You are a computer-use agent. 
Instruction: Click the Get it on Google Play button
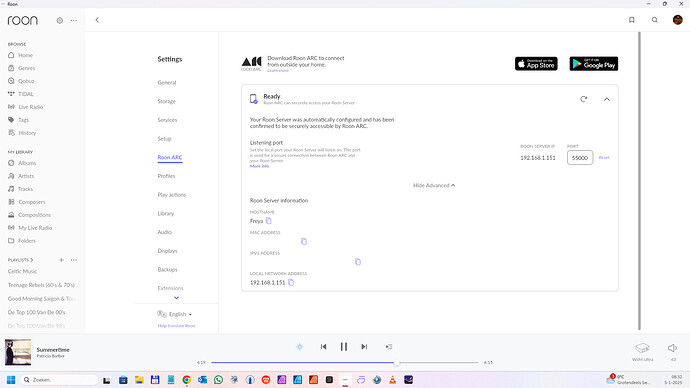pos(594,64)
